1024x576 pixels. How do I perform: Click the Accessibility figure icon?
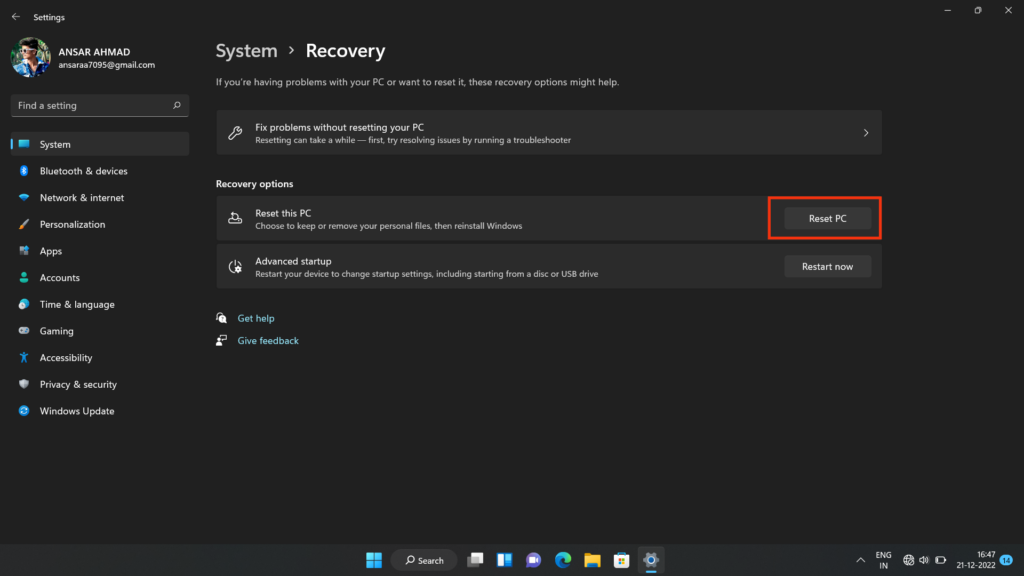point(24,358)
